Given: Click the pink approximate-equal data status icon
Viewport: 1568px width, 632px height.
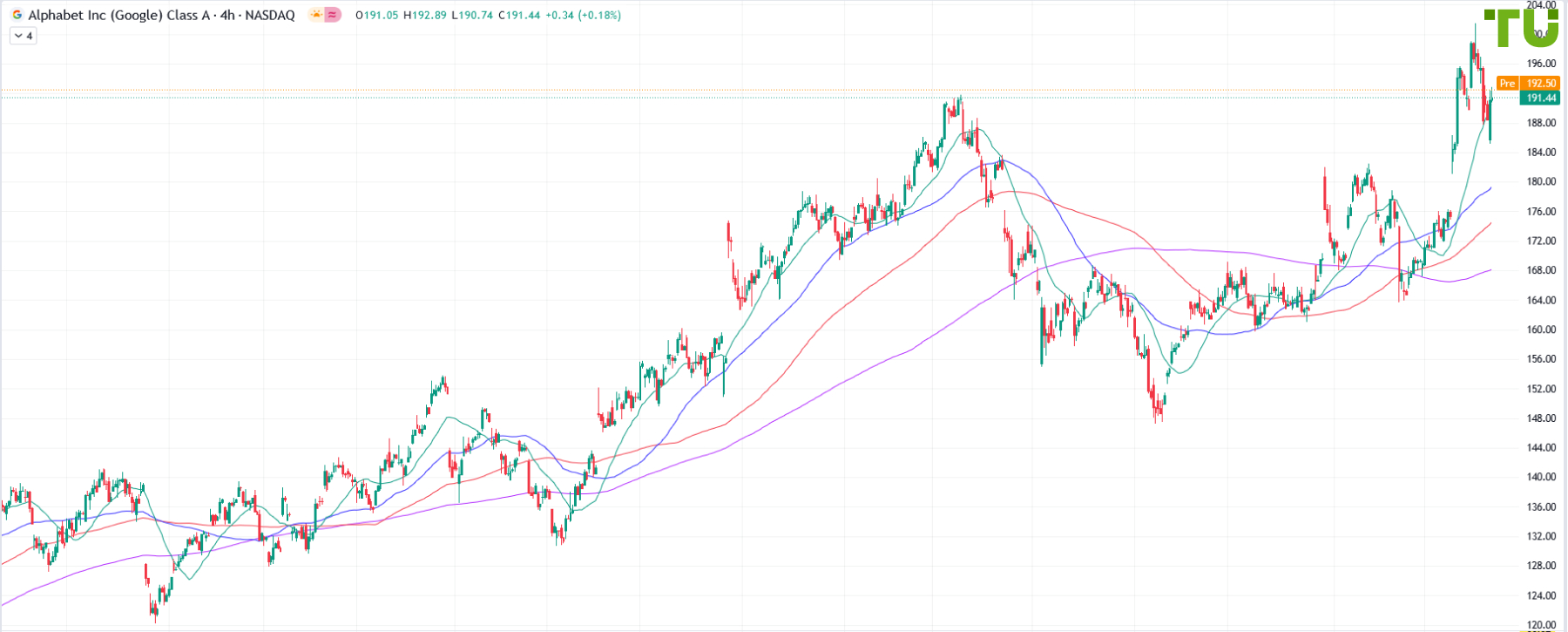Looking at the screenshot, I should pyautogui.click(x=332, y=15).
